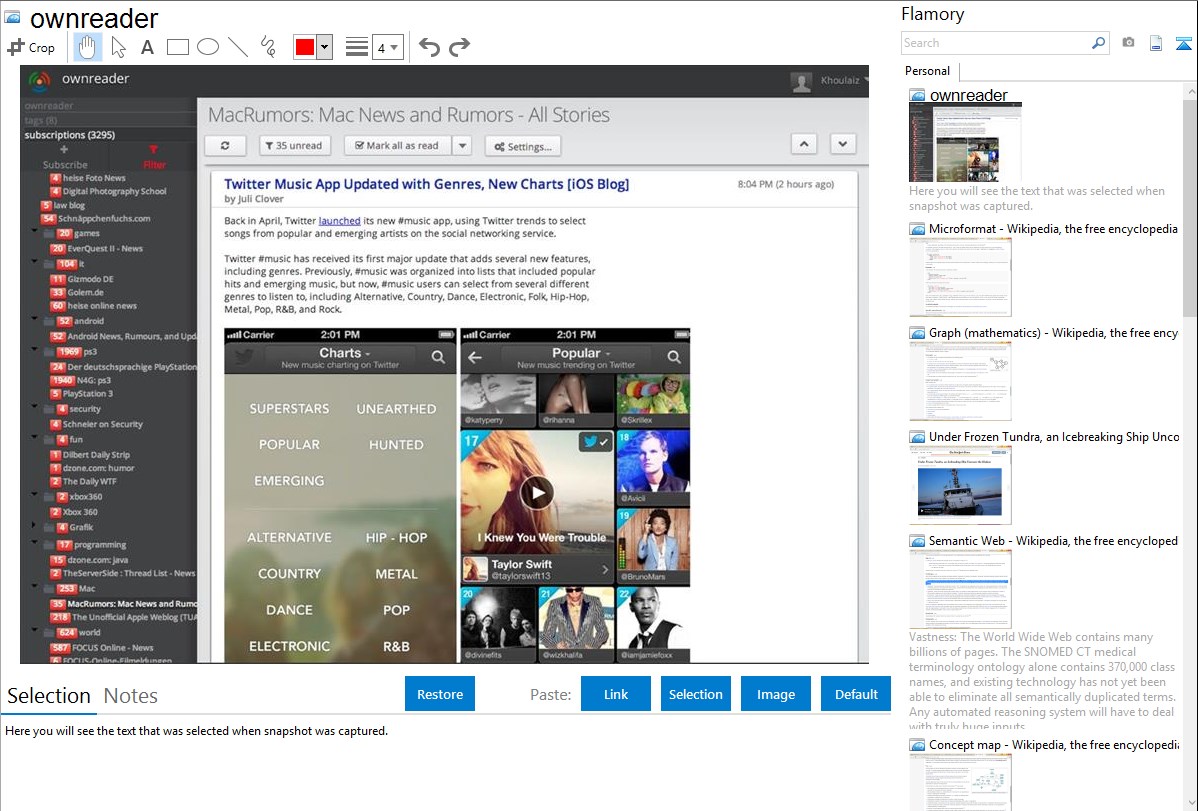
Task: Select the straight line tool
Action: pos(238,47)
